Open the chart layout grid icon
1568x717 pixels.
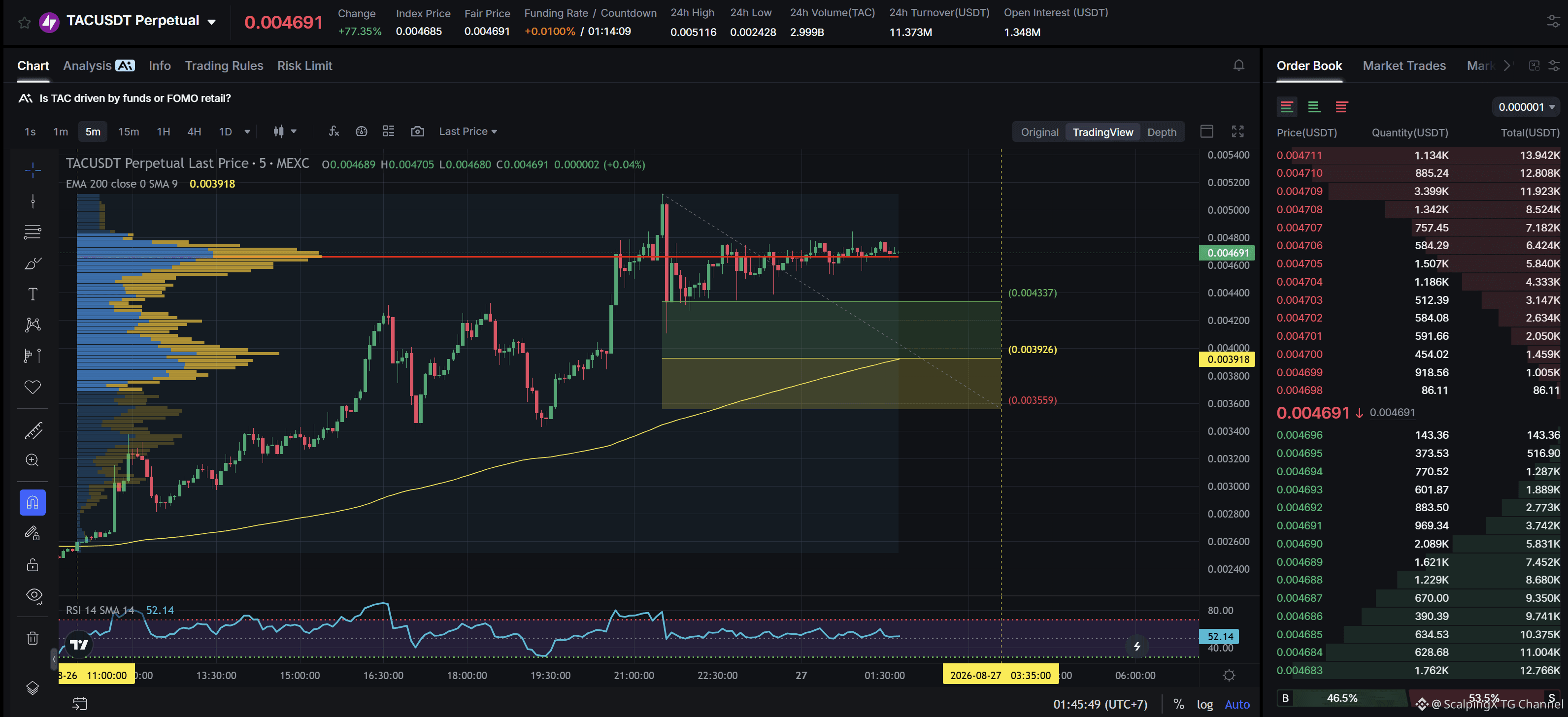(x=388, y=131)
